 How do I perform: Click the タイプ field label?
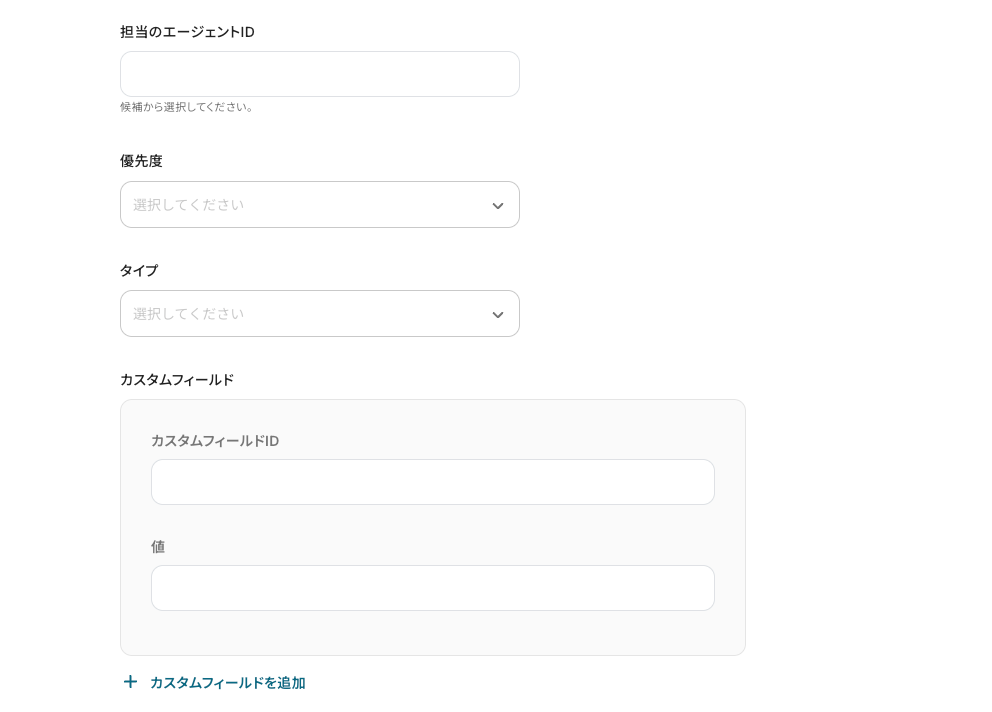tap(139, 271)
